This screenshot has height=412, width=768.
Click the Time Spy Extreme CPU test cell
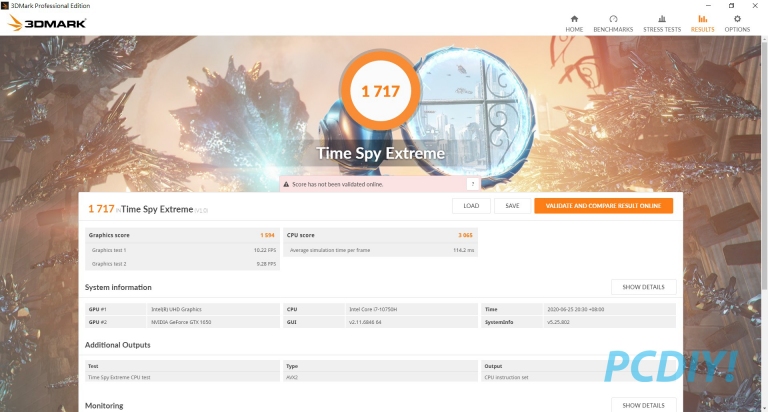119,377
